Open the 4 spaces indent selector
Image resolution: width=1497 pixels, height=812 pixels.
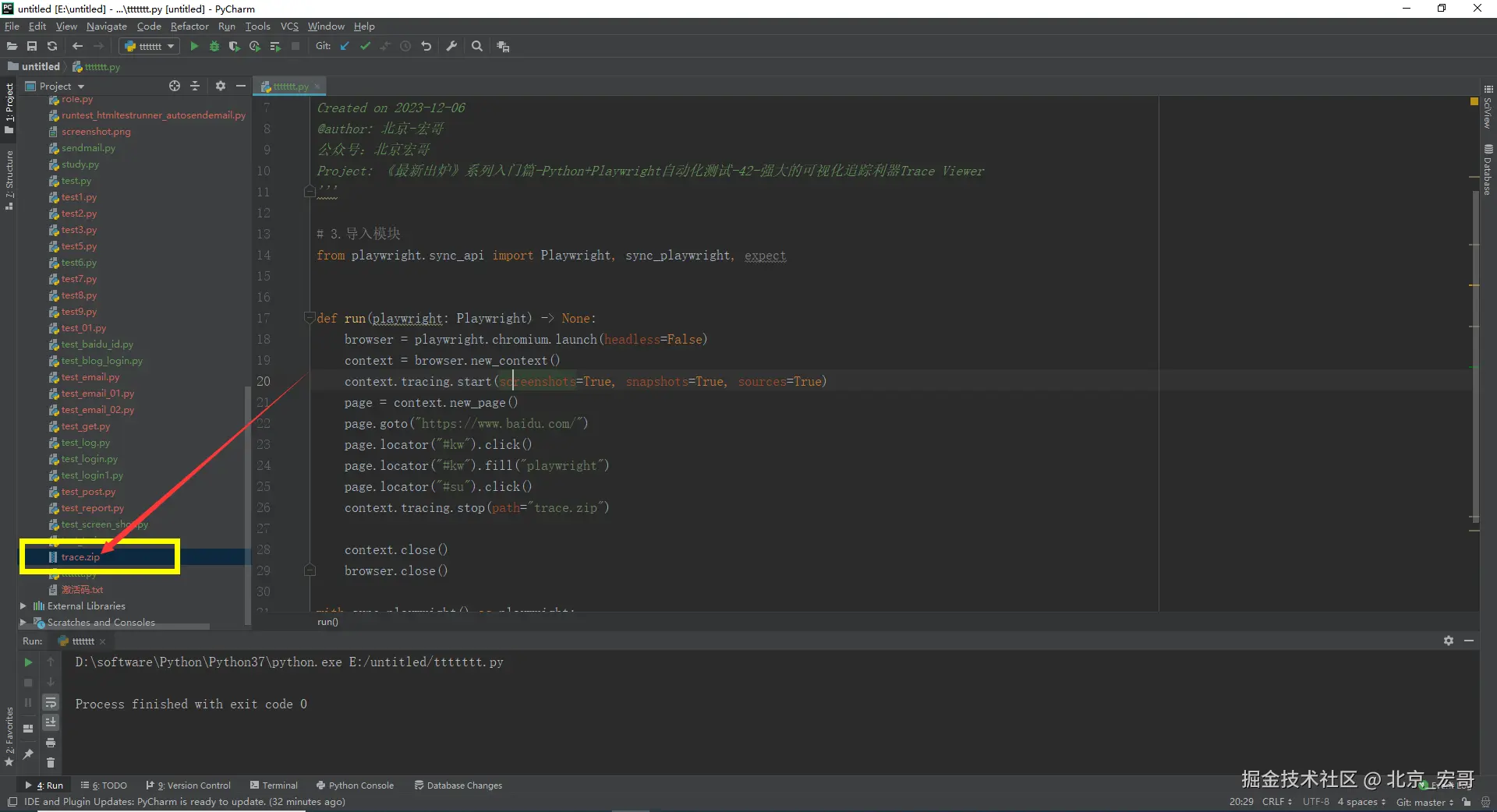coord(1361,802)
